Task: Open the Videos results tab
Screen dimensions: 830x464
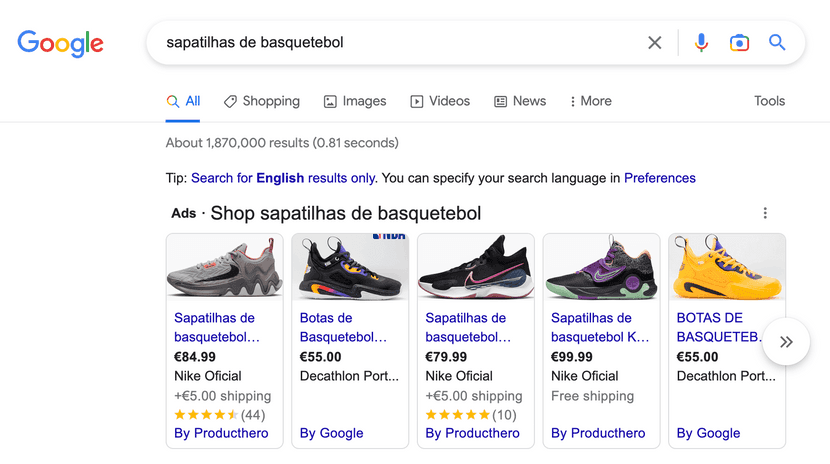Action: [x=440, y=101]
